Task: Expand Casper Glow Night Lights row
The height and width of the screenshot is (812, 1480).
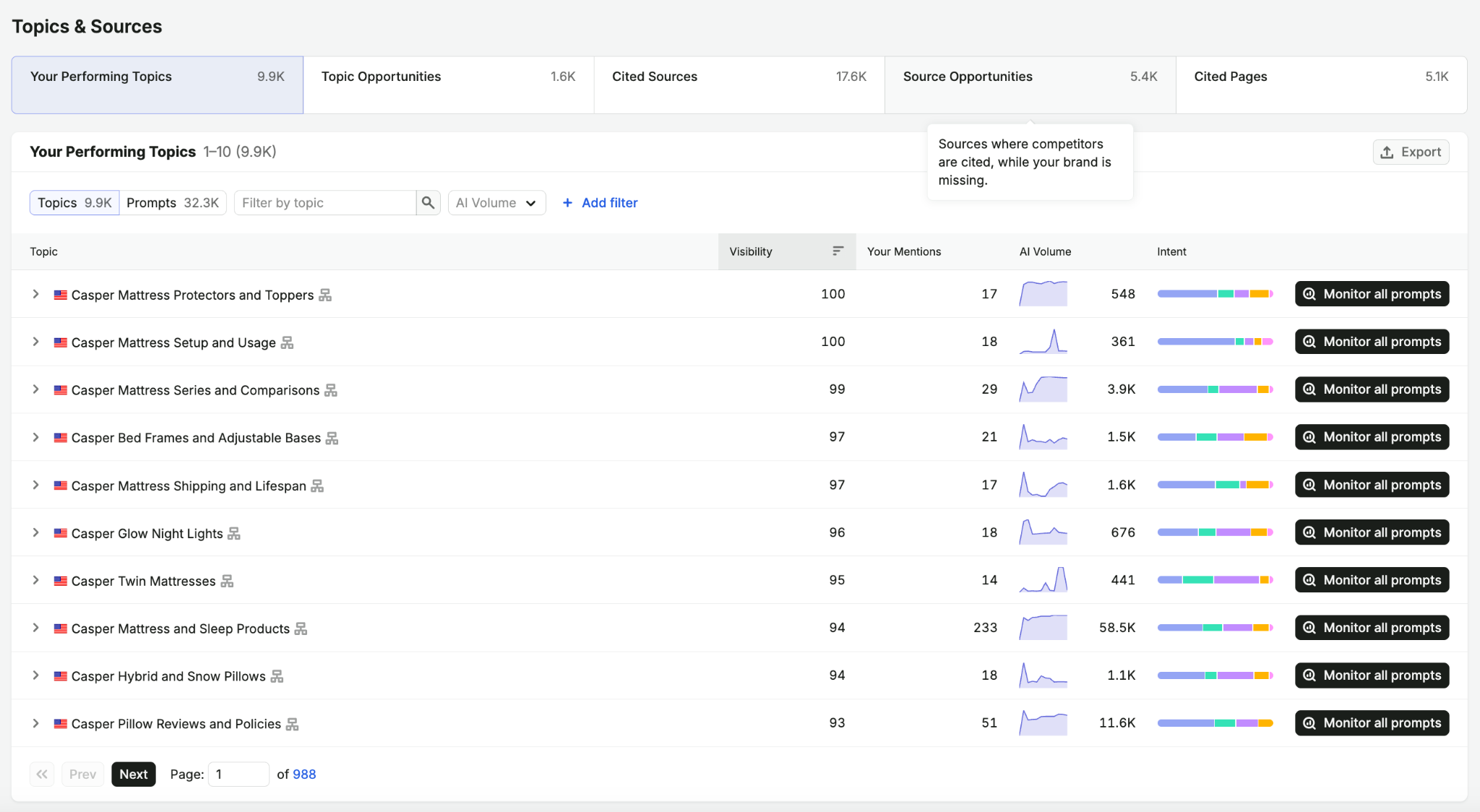Action: [35, 532]
